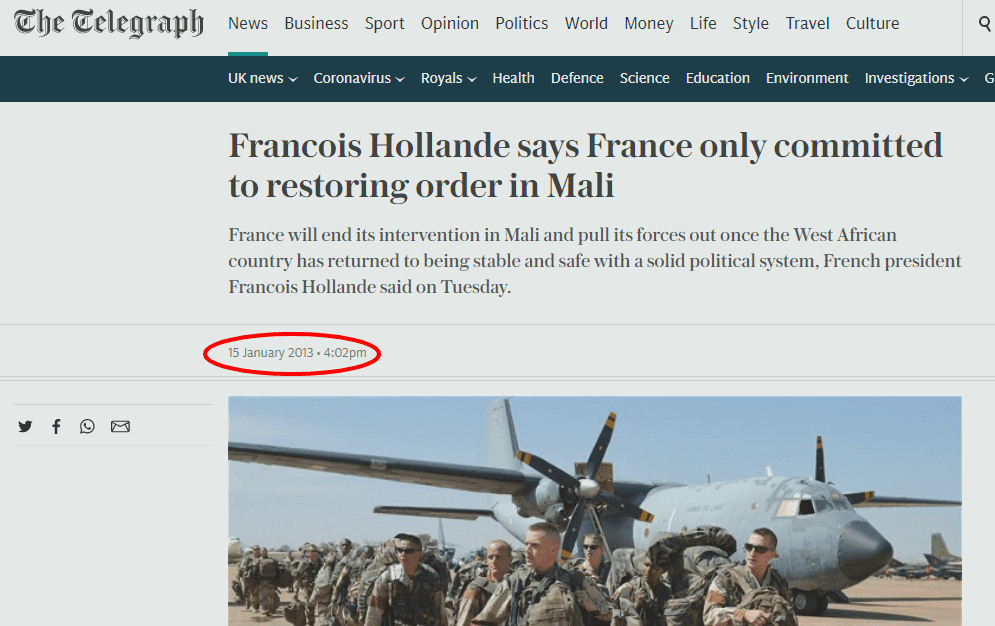Open the Culture section
The height and width of the screenshot is (626, 995).
pos(872,23)
